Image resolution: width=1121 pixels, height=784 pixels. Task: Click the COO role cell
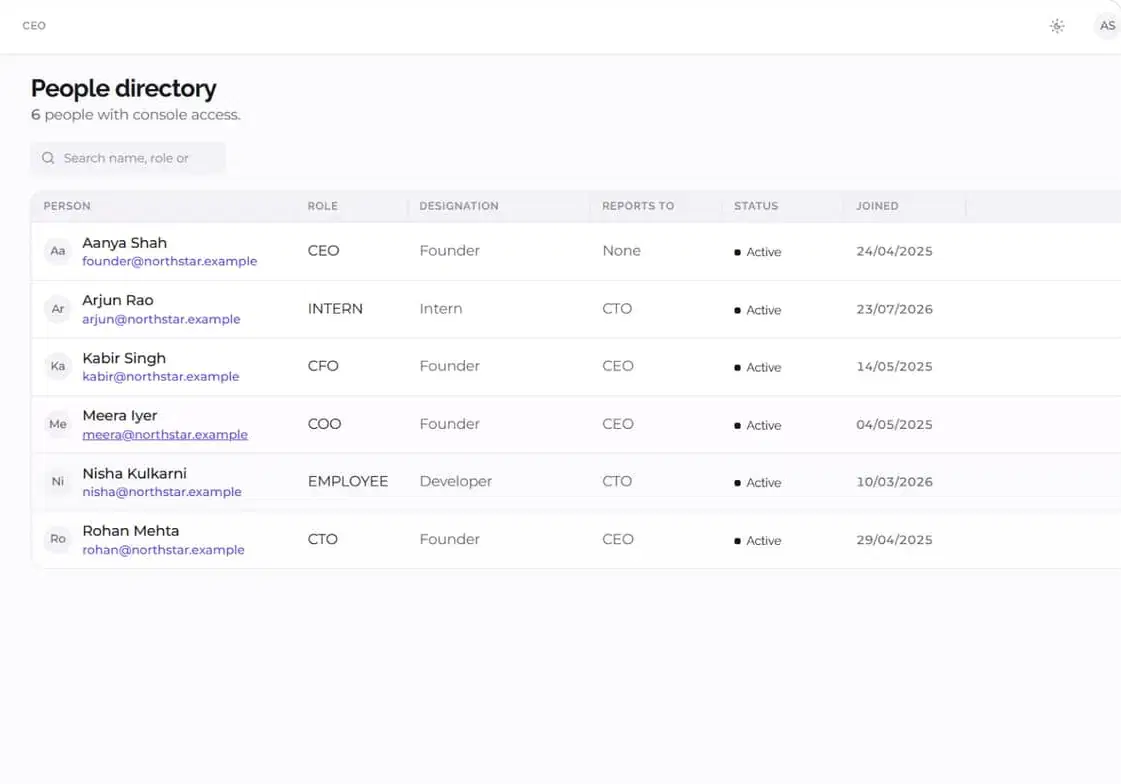coord(325,424)
